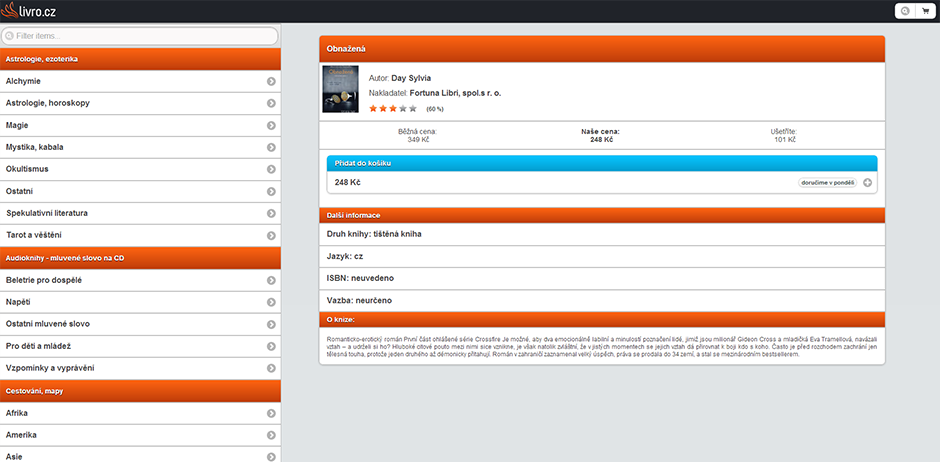The image size is (940, 462).
Task: Click the arrow icon beside Mystika, kabala
Action: pos(271,147)
